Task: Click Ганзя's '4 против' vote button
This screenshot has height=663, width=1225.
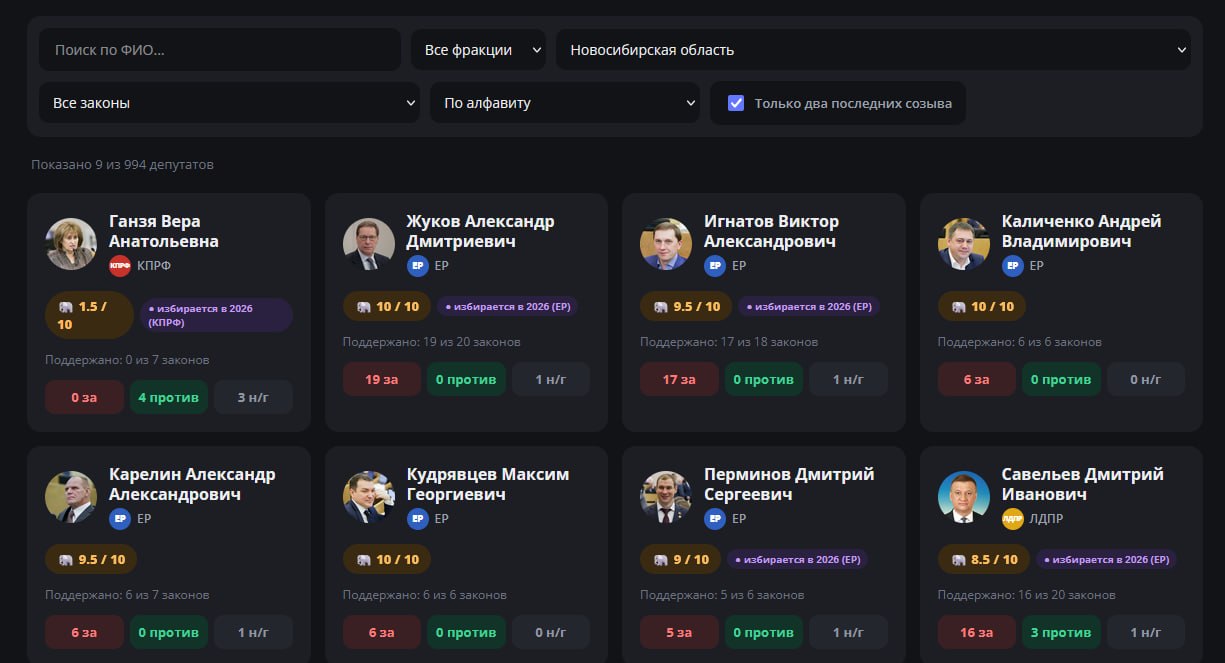Action: [x=169, y=397]
